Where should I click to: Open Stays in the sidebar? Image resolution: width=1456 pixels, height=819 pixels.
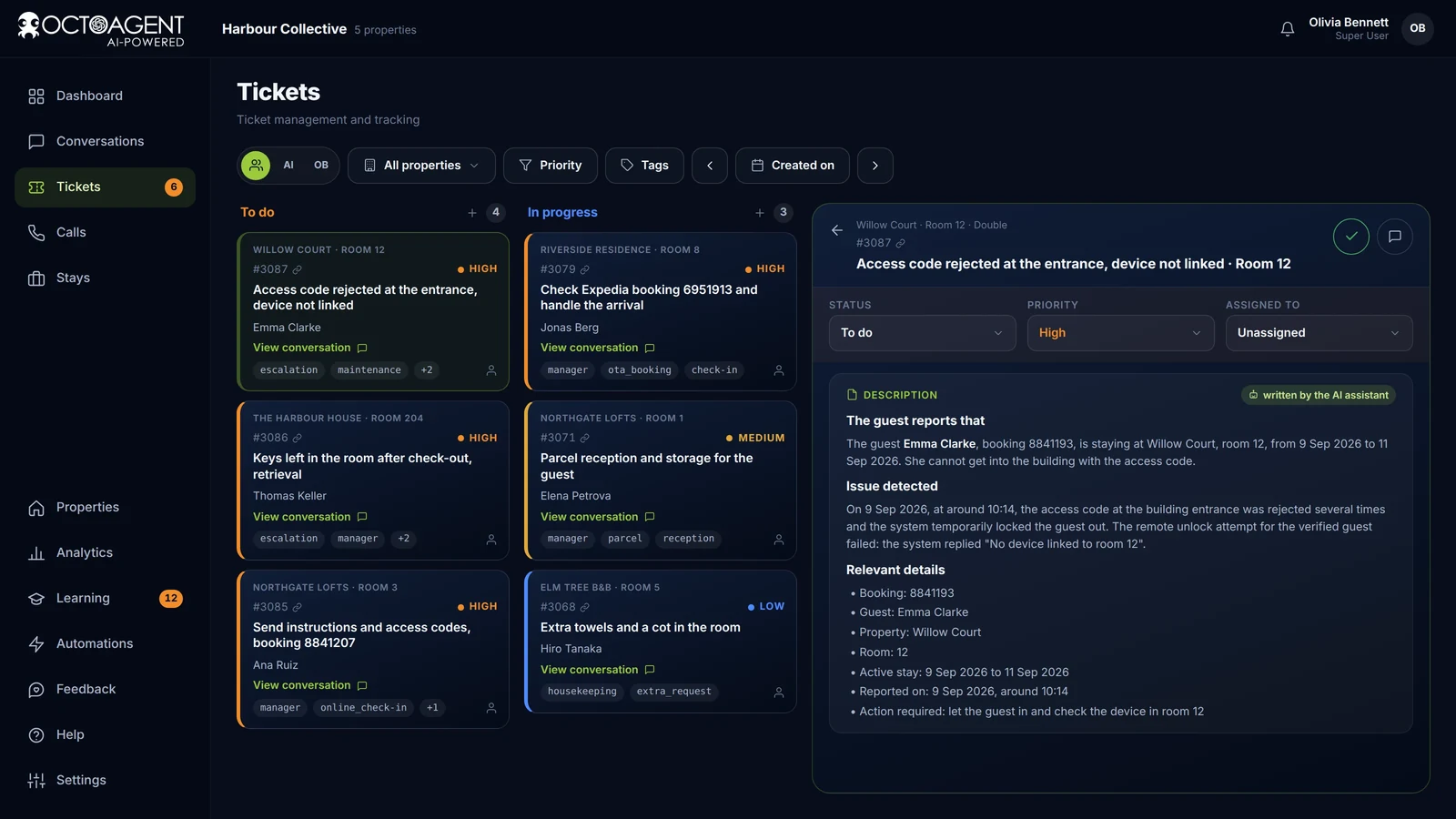(105, 278)
